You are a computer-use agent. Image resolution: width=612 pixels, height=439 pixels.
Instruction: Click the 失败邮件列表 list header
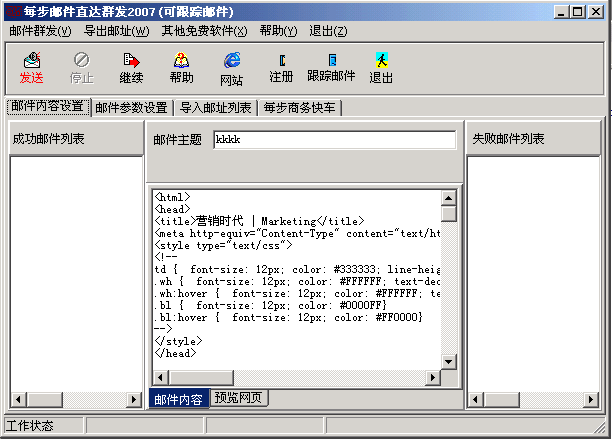point(533,138)
